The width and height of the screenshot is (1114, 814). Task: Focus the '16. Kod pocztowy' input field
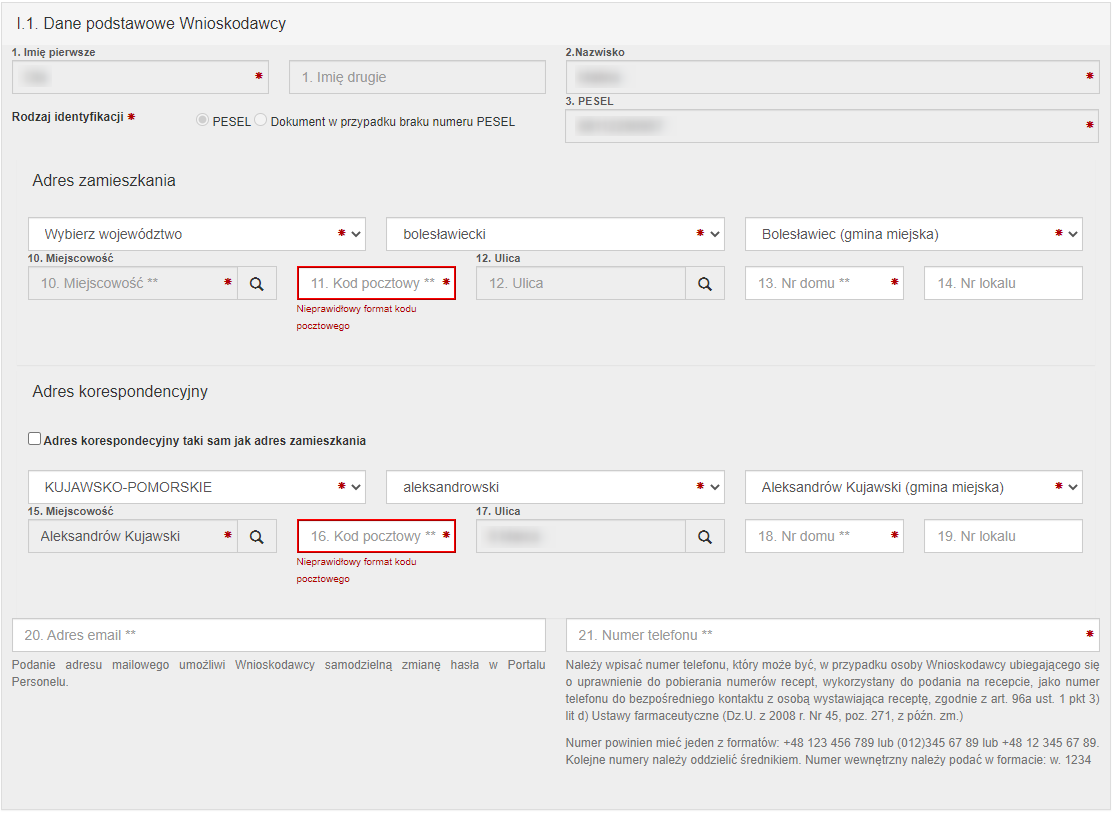click(x=372, y=537)
